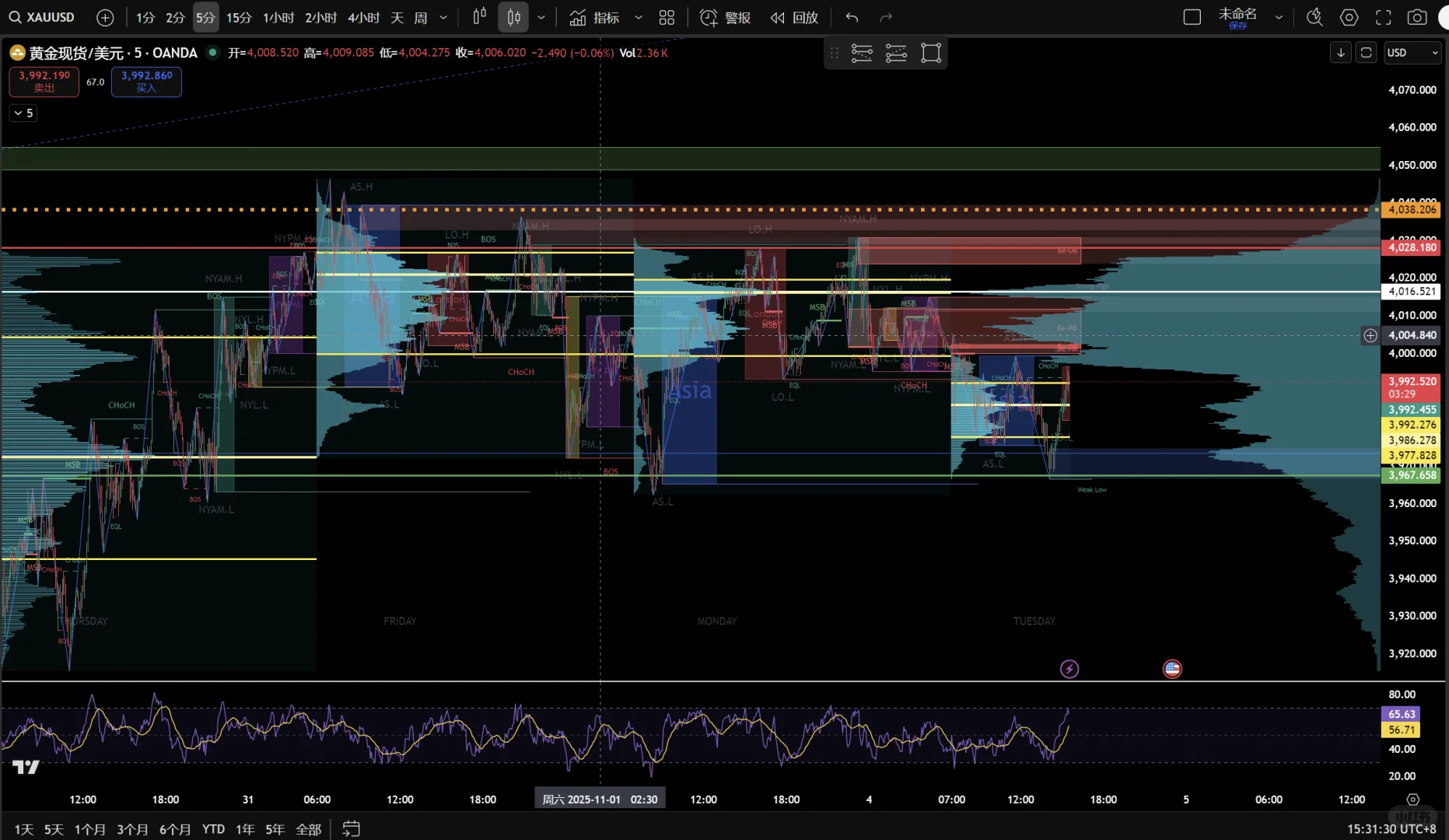Screen dimensions: 1449x840
Task: Take a chart snapshot with camera icon
Action: [1417, 17]
